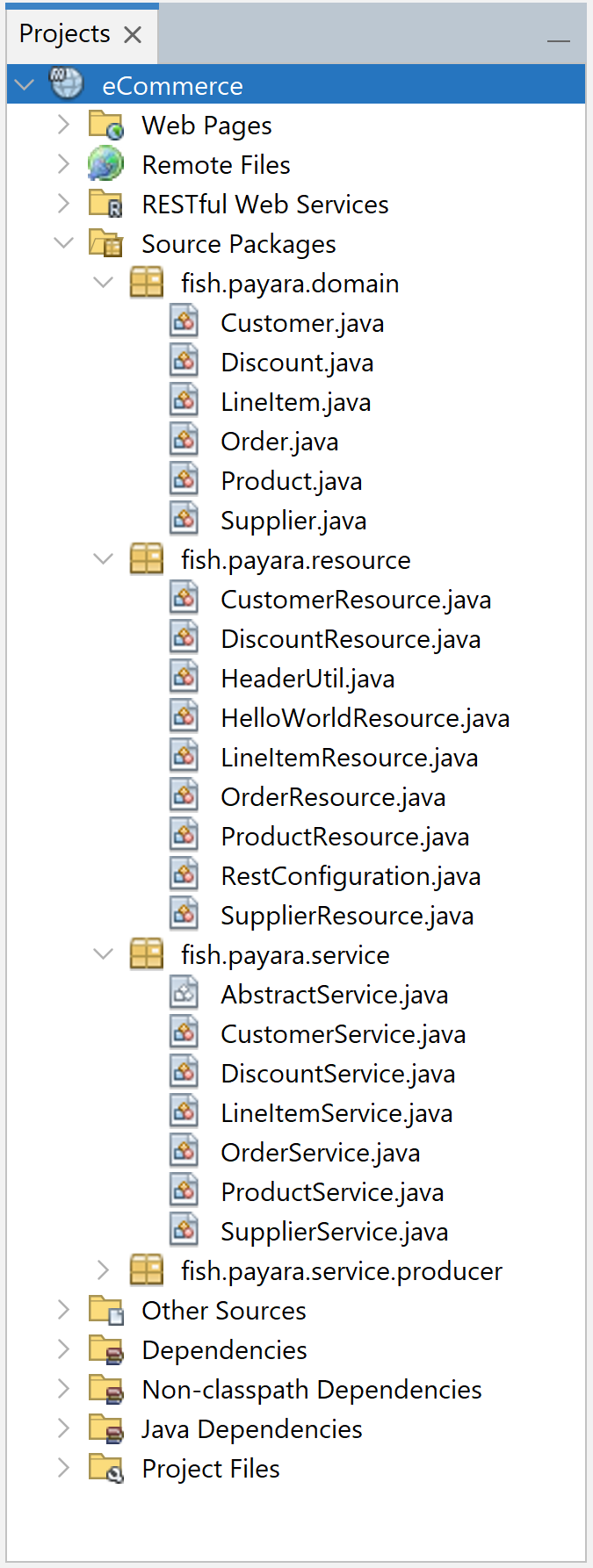Click the eCommerce project globe icon
Viewport: 593px width, 1568px height.
point(66,85)
